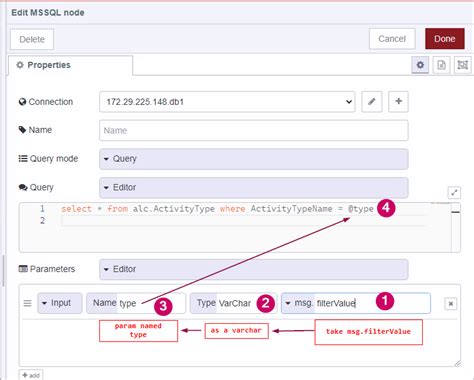Open node properties gear icon tab
Image resolution: width=474 pixels, height=380 pixels.
click(420, 65)
